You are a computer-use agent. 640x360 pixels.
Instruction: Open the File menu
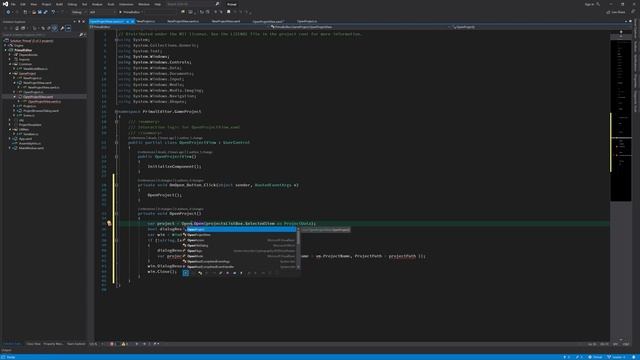pyautogui.click(x=13, y=4)
